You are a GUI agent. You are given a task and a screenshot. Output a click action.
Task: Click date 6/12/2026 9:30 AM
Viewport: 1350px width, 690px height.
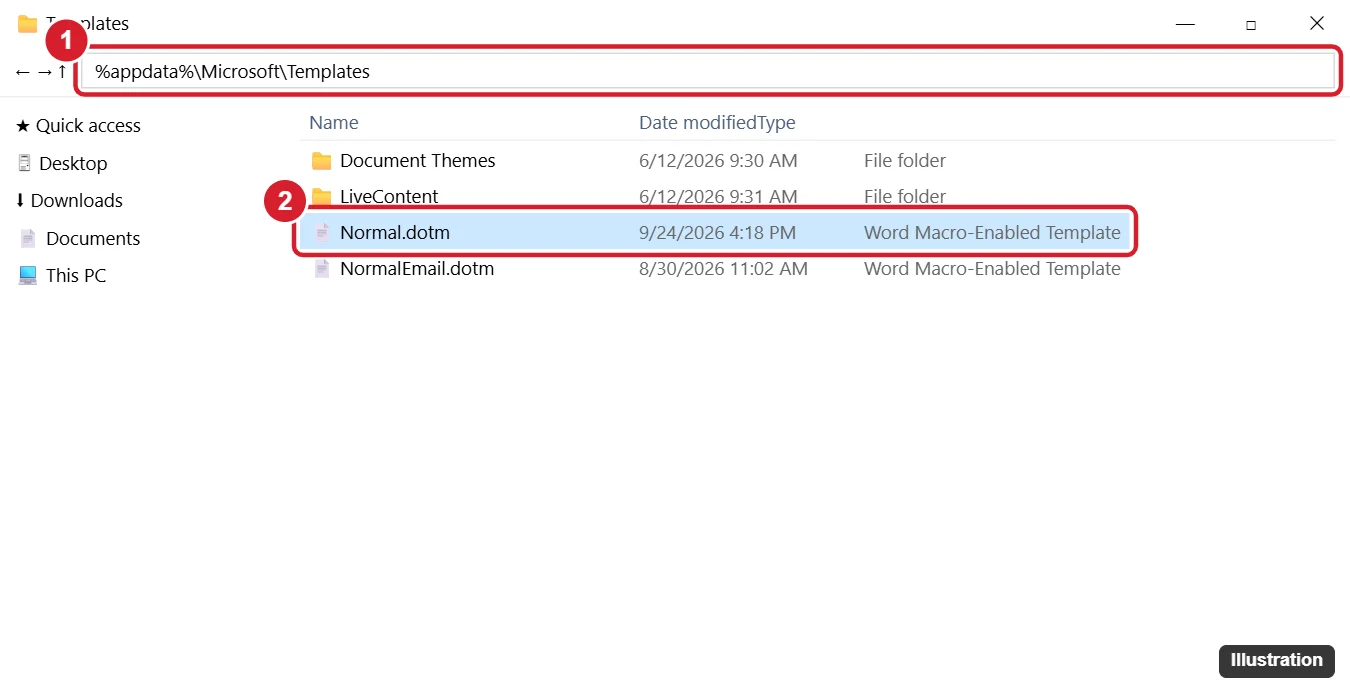pyautogui.click(x=718, y=161)
